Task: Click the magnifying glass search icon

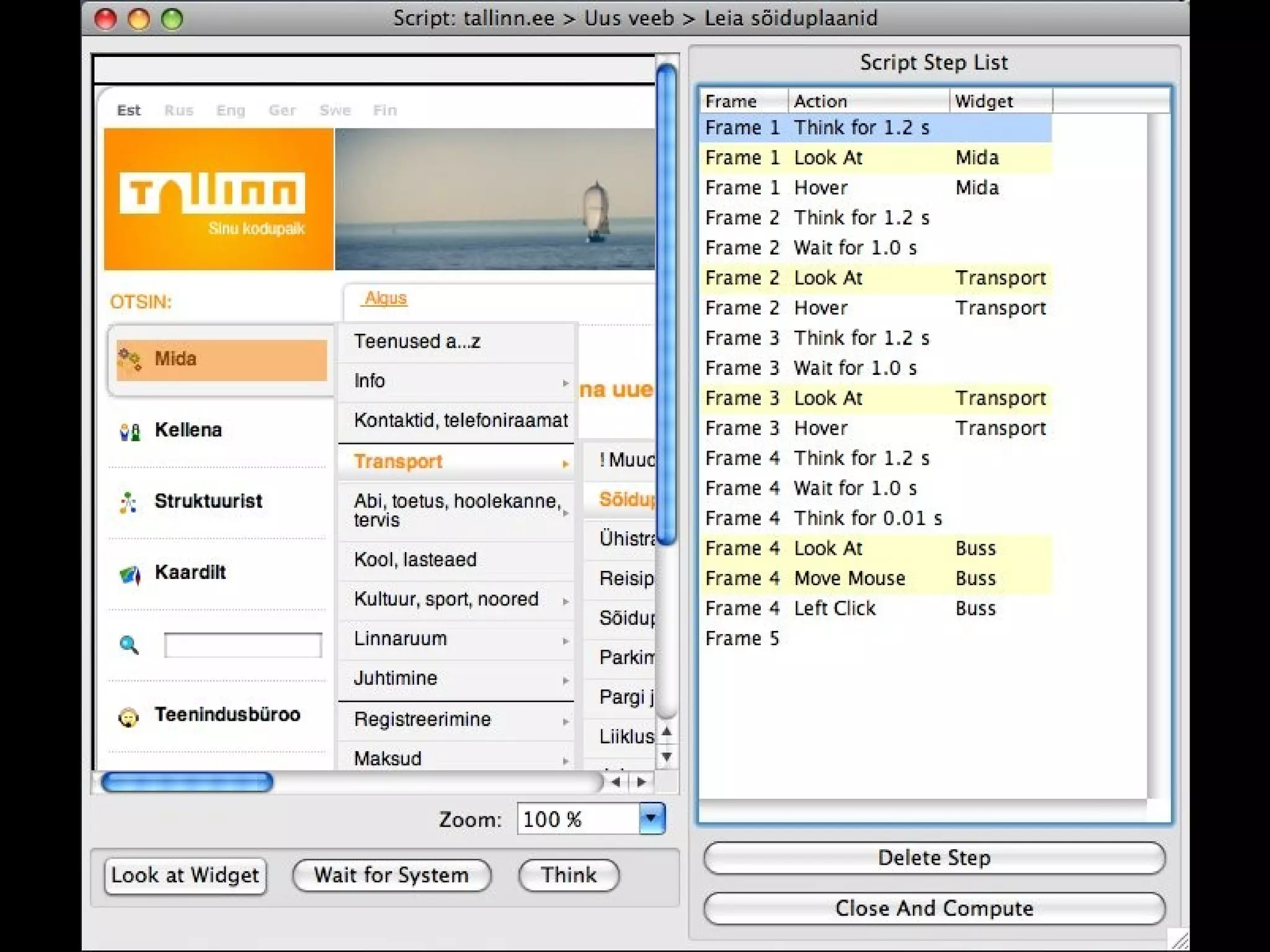Action: click(x=129, y=645)
